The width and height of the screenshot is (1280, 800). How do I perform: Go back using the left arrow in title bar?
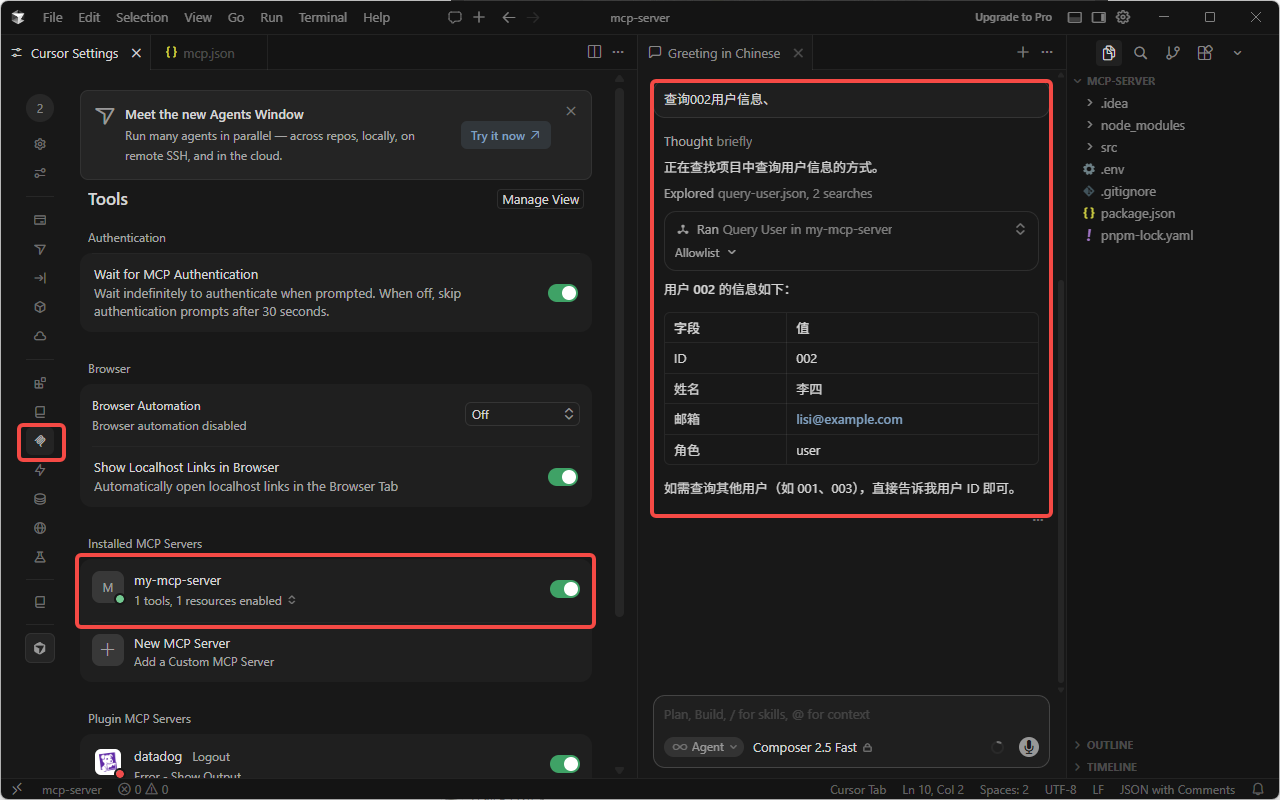click(508, 18)
